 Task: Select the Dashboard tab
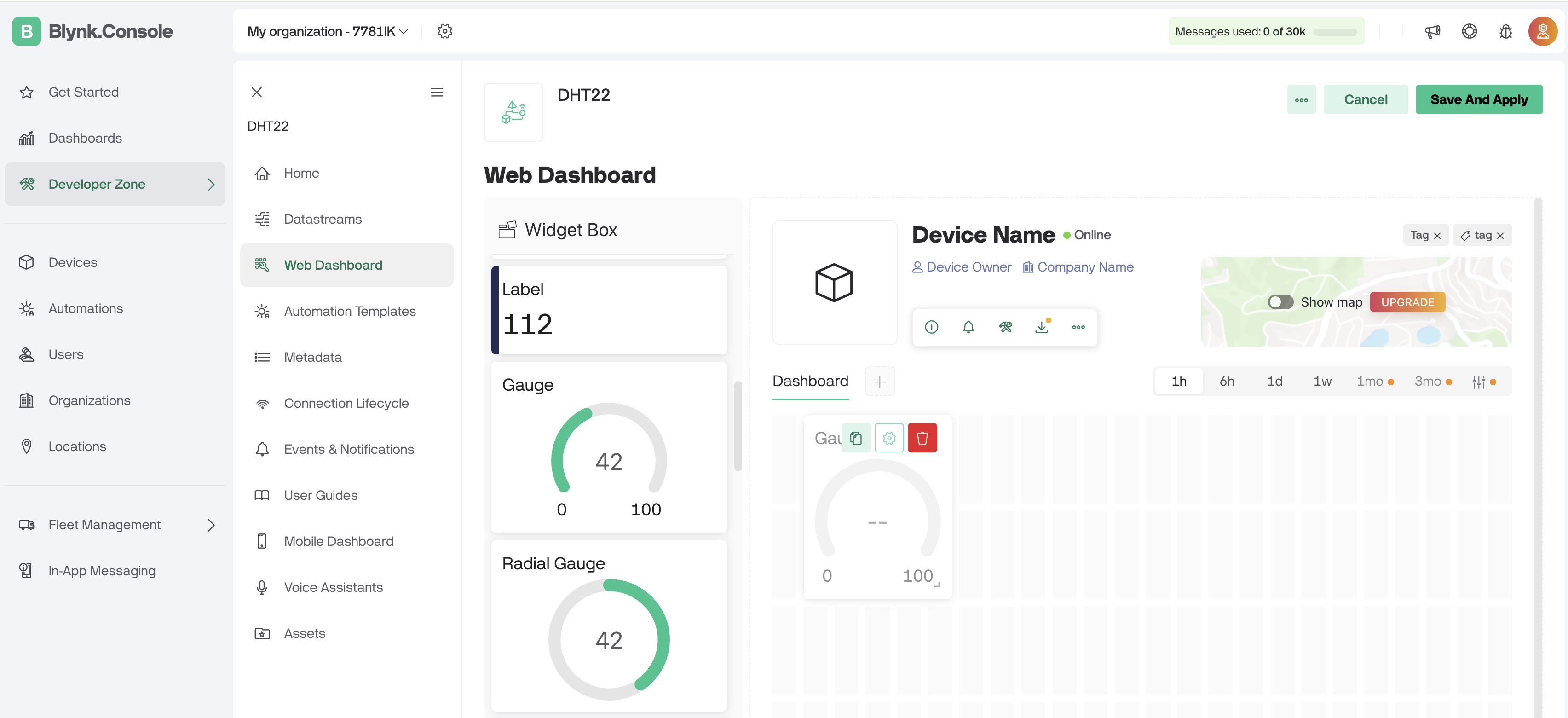[x=810, y=382]
